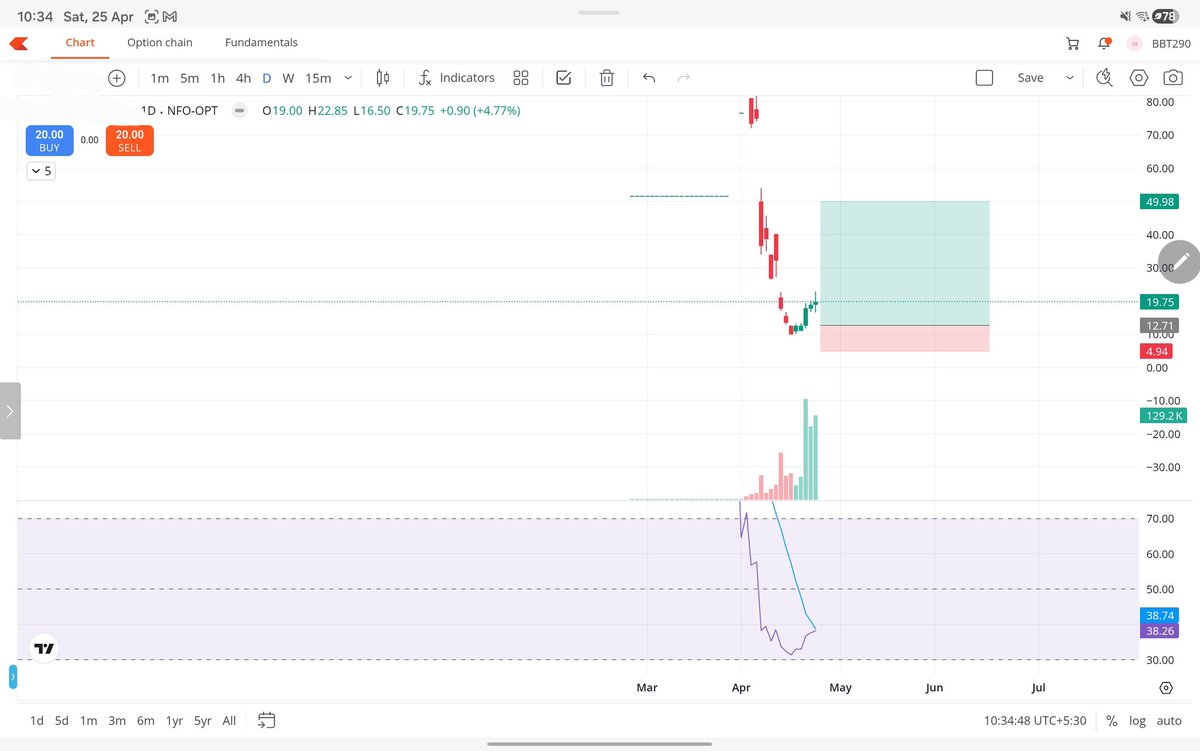Take a chart snapshot with camera icon

[x=1173, y=78]
